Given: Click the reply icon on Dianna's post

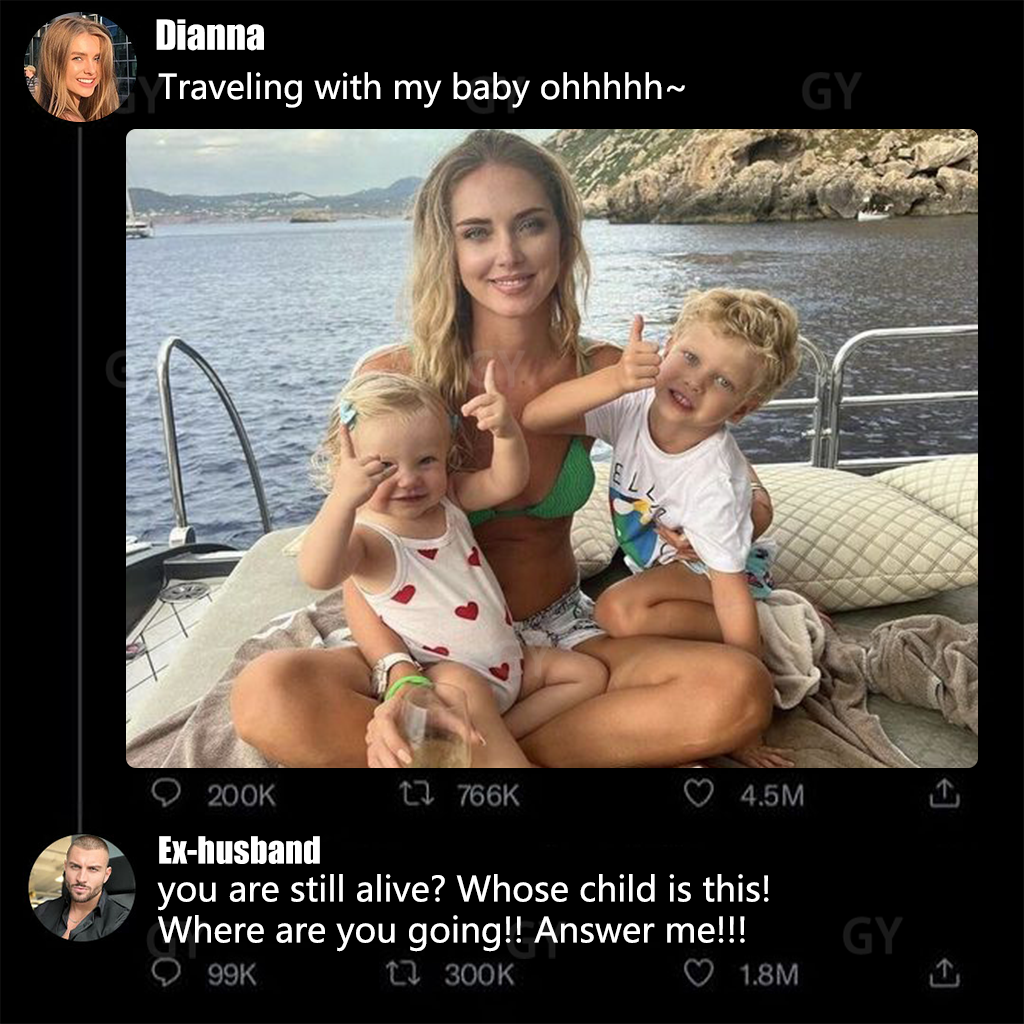Looking at the screenshot, I should [x=166, y=793].
